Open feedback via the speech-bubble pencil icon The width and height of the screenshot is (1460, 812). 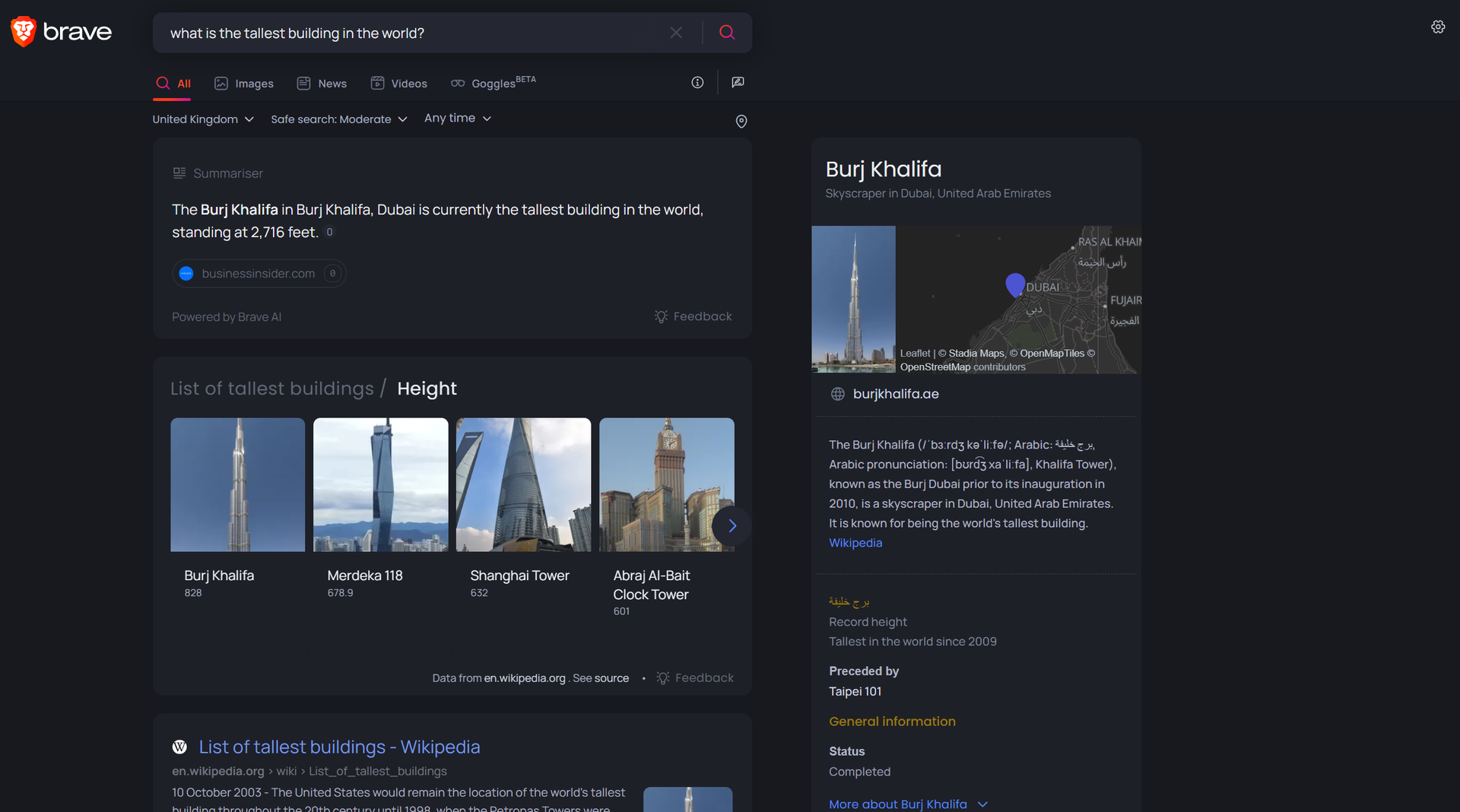coord(737,83)
